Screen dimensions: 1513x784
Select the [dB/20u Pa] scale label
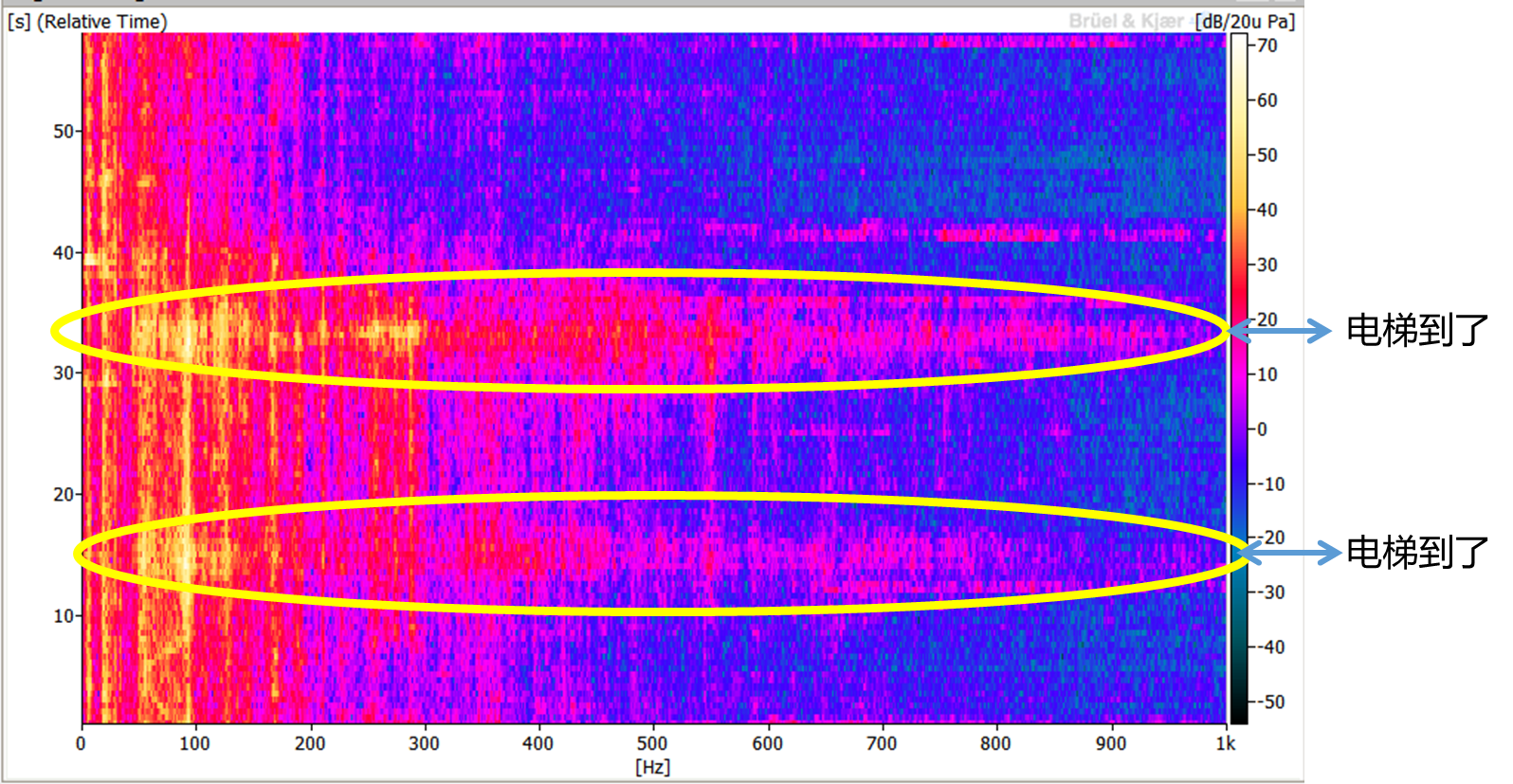coord(1245,21)
